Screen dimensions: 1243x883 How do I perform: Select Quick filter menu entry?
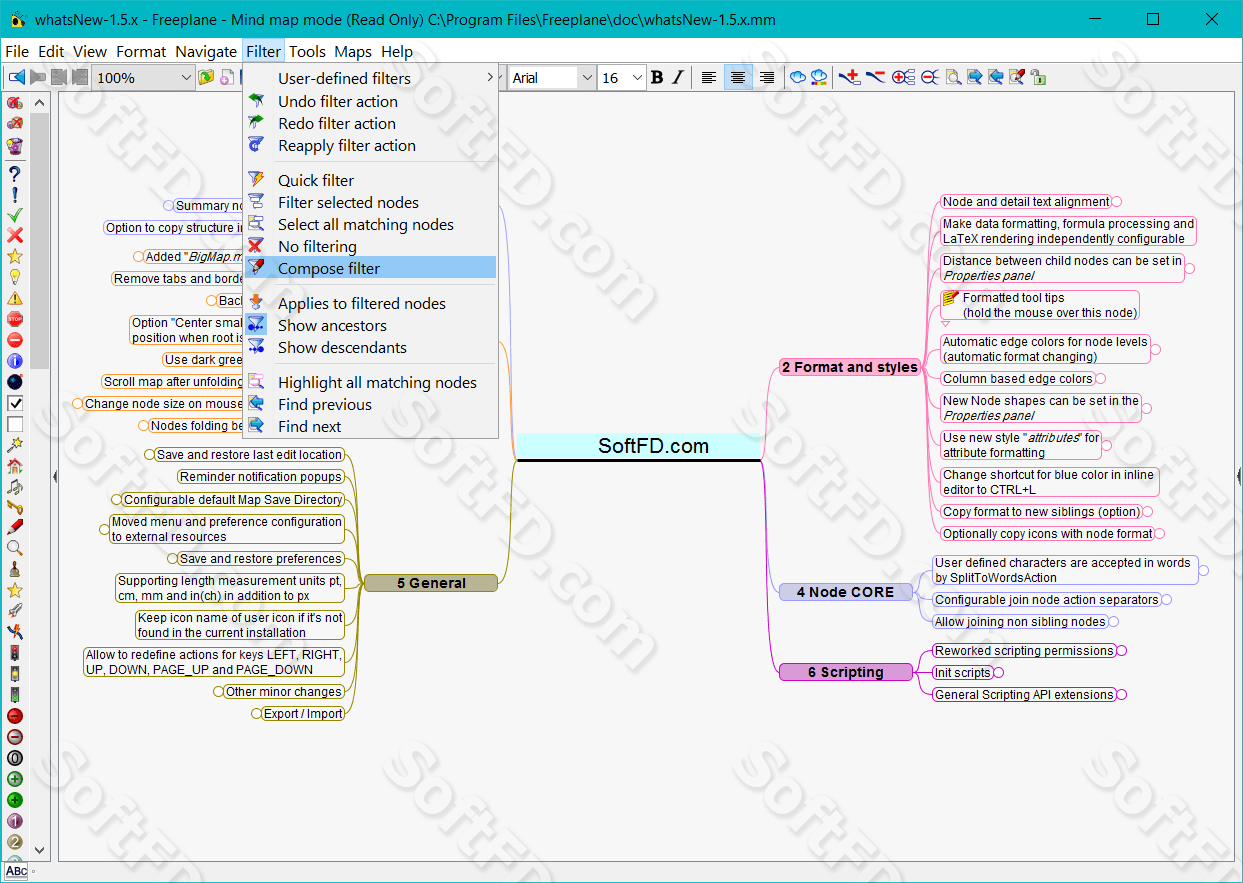pyautogui.click(x=370, y=180)
